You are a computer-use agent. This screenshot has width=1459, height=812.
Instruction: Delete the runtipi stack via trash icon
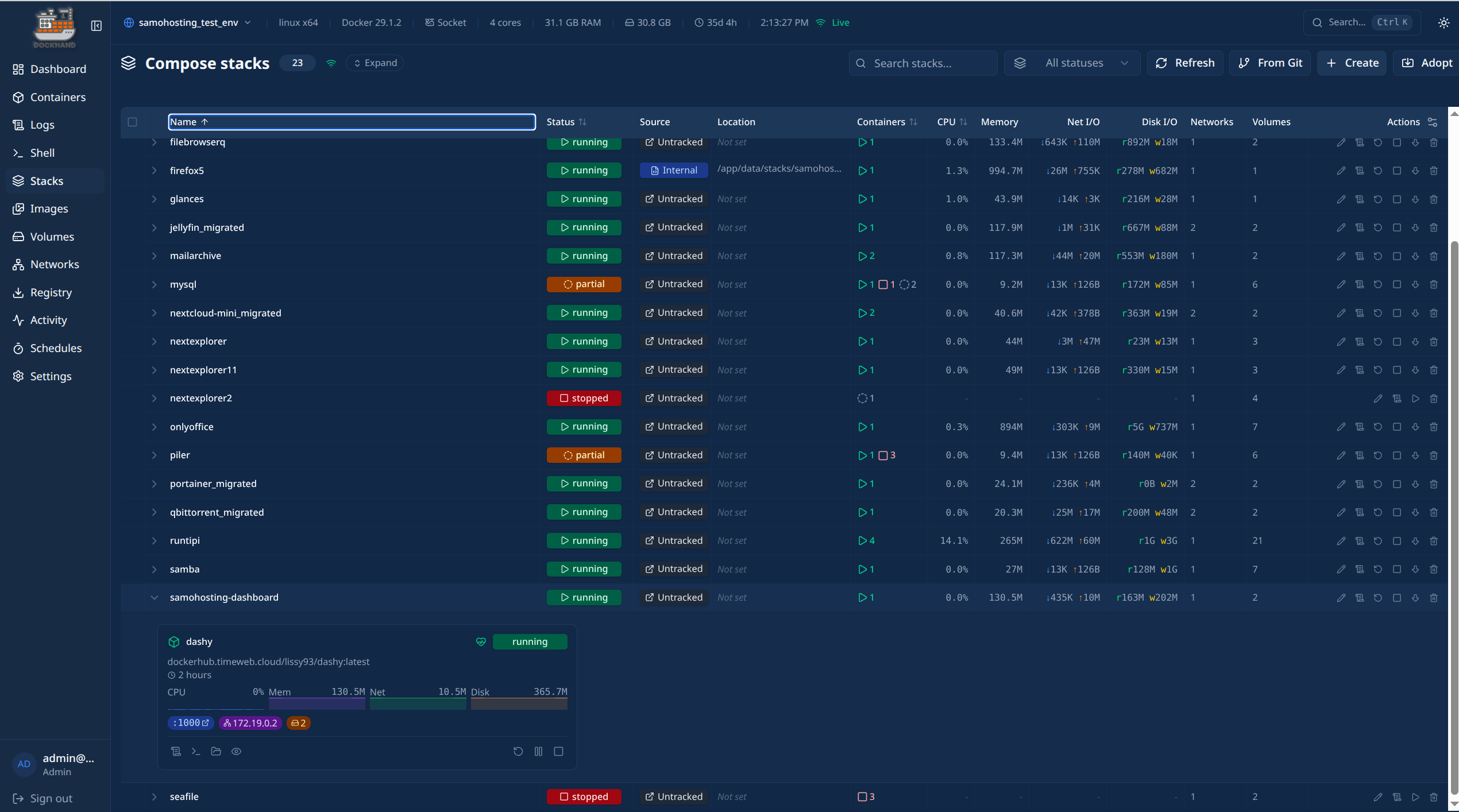coord(1434,541)
